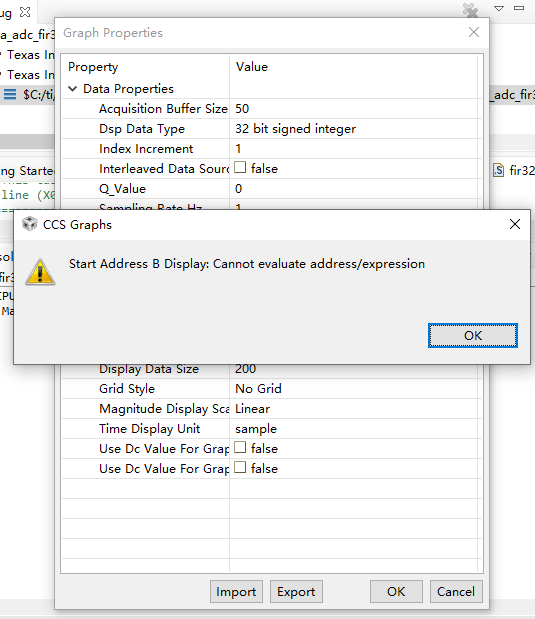The width and height of the screenshot is (535, 619).
Task: Click the CCS Graphs cube title icon
Action: (x=30, y=224)
